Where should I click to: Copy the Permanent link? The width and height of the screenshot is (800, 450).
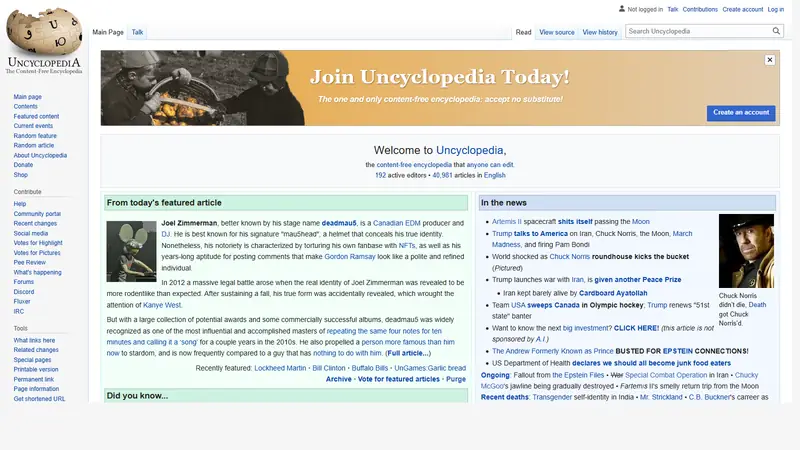[x=34, y=380]
